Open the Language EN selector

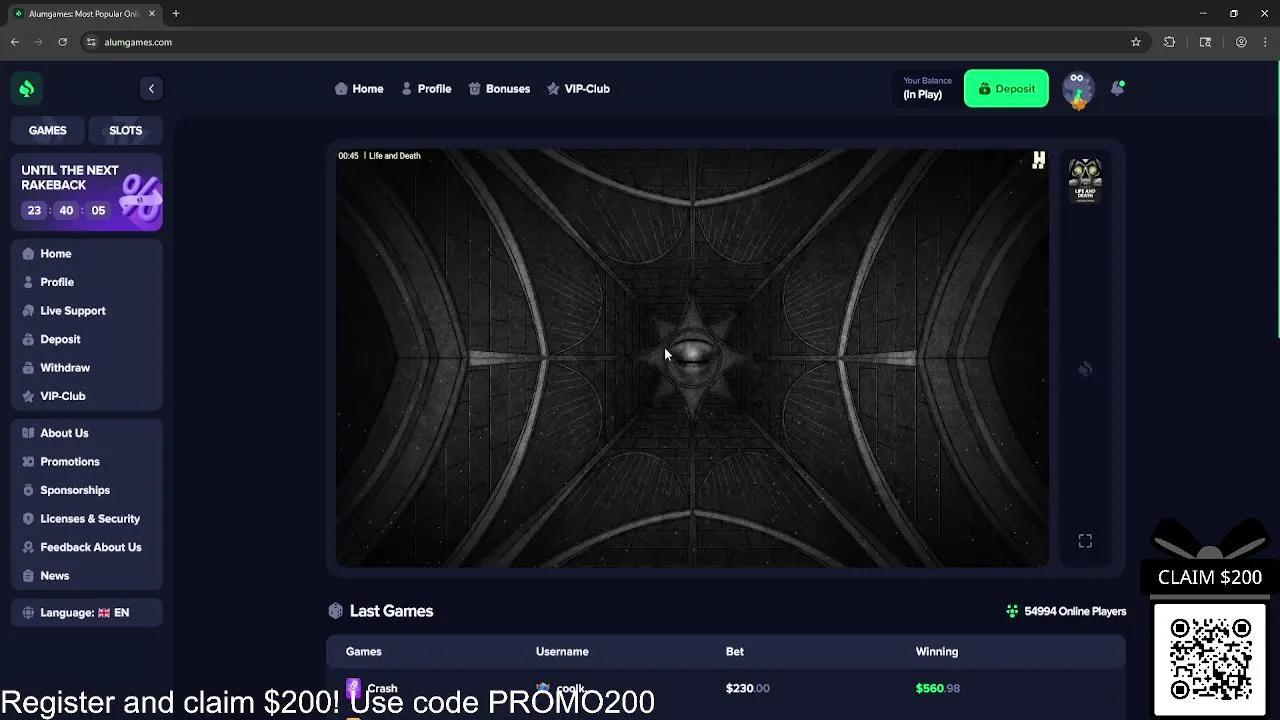click(x=87, y=612)
